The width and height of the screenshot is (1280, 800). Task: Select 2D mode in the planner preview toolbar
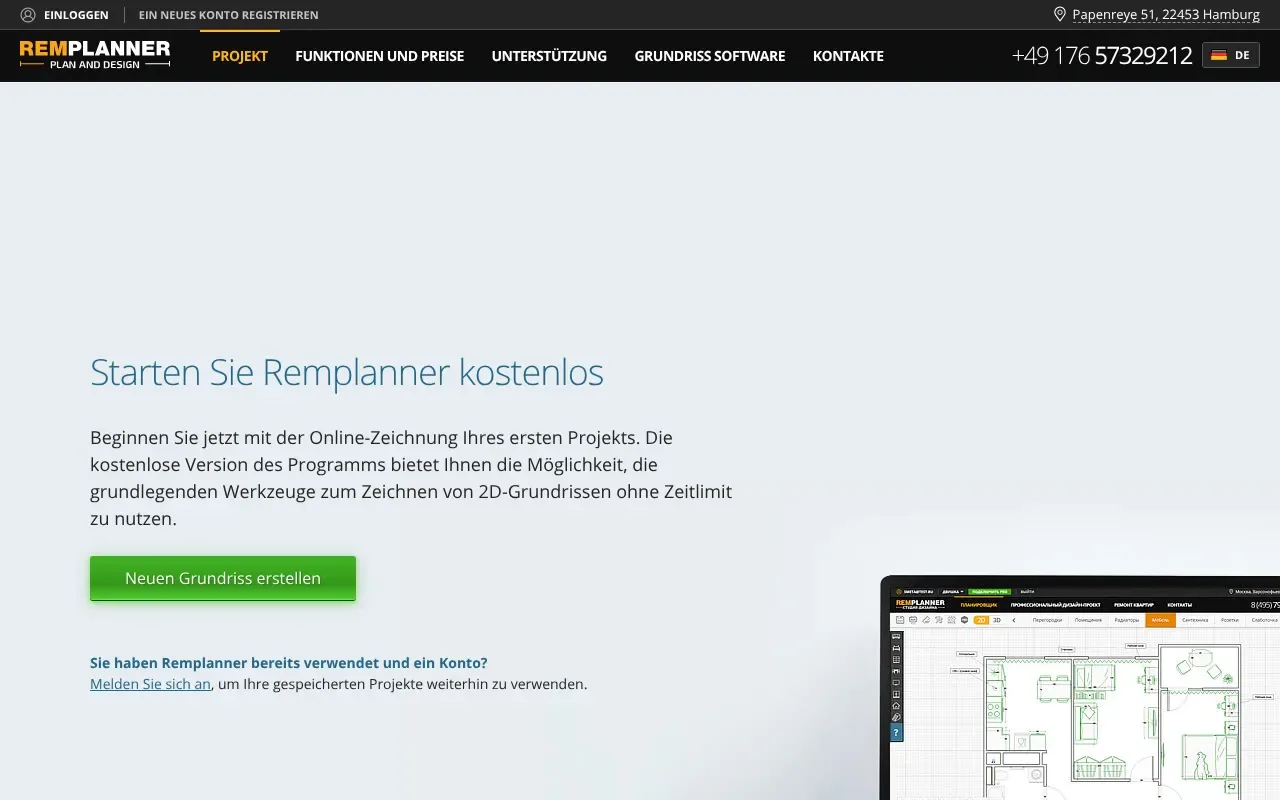[980, 620]
